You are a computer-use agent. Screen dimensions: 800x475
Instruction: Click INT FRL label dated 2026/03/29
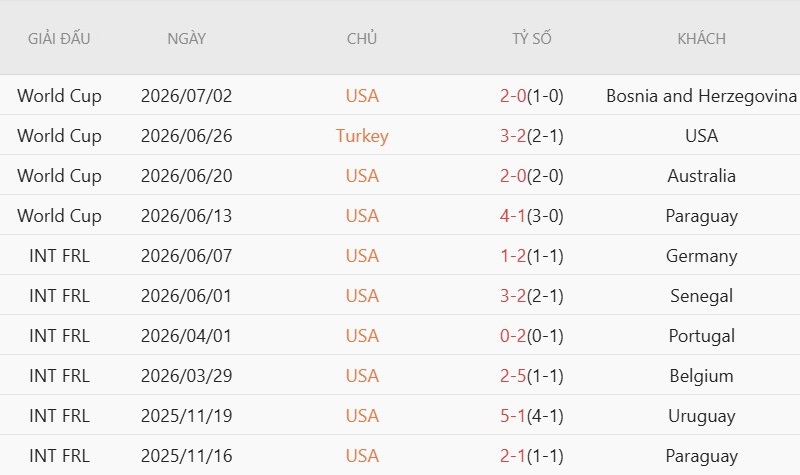59,376
